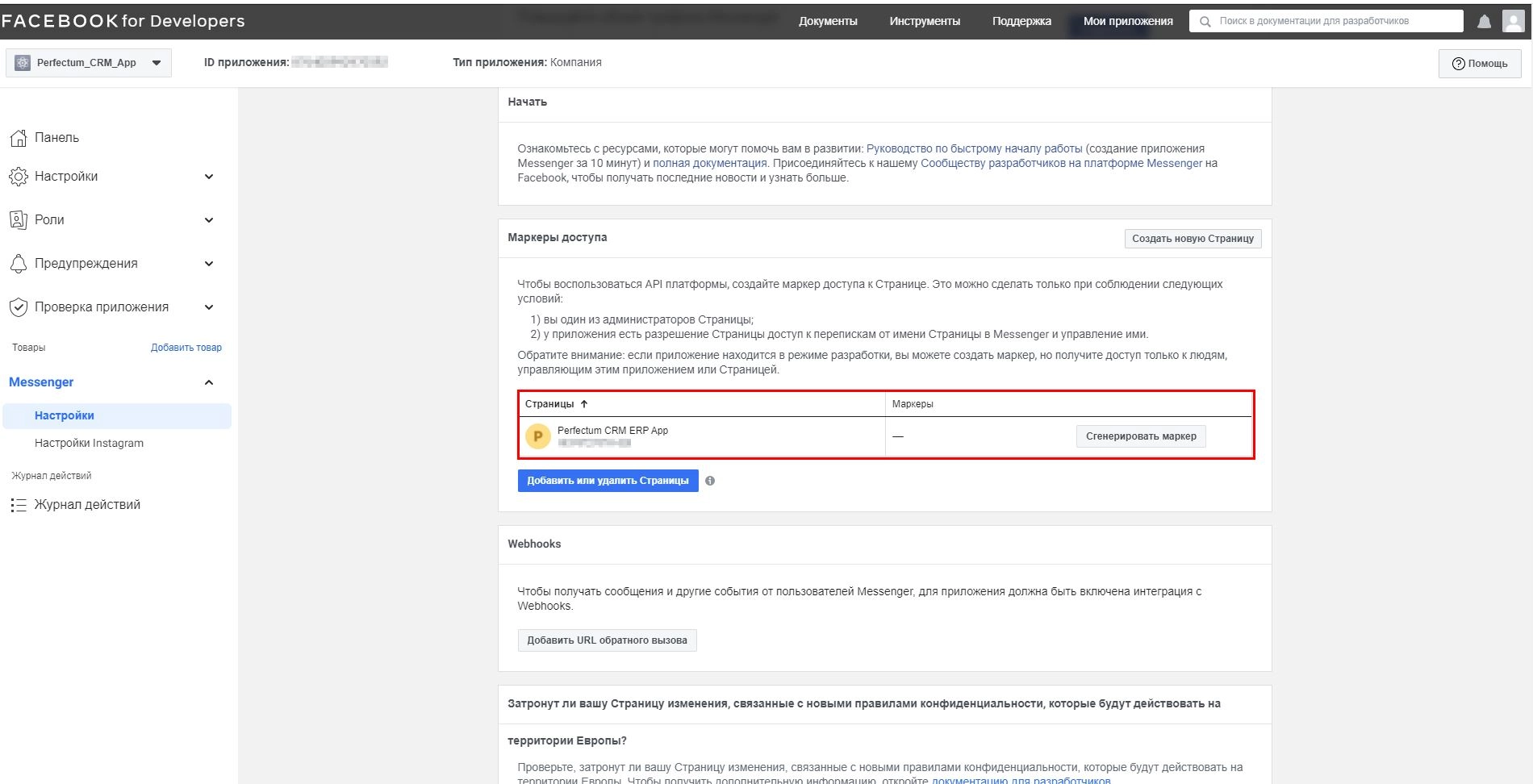Click Добавить или удалить Страницы button
Screen dimensions: 1533x784
point(608,481)
